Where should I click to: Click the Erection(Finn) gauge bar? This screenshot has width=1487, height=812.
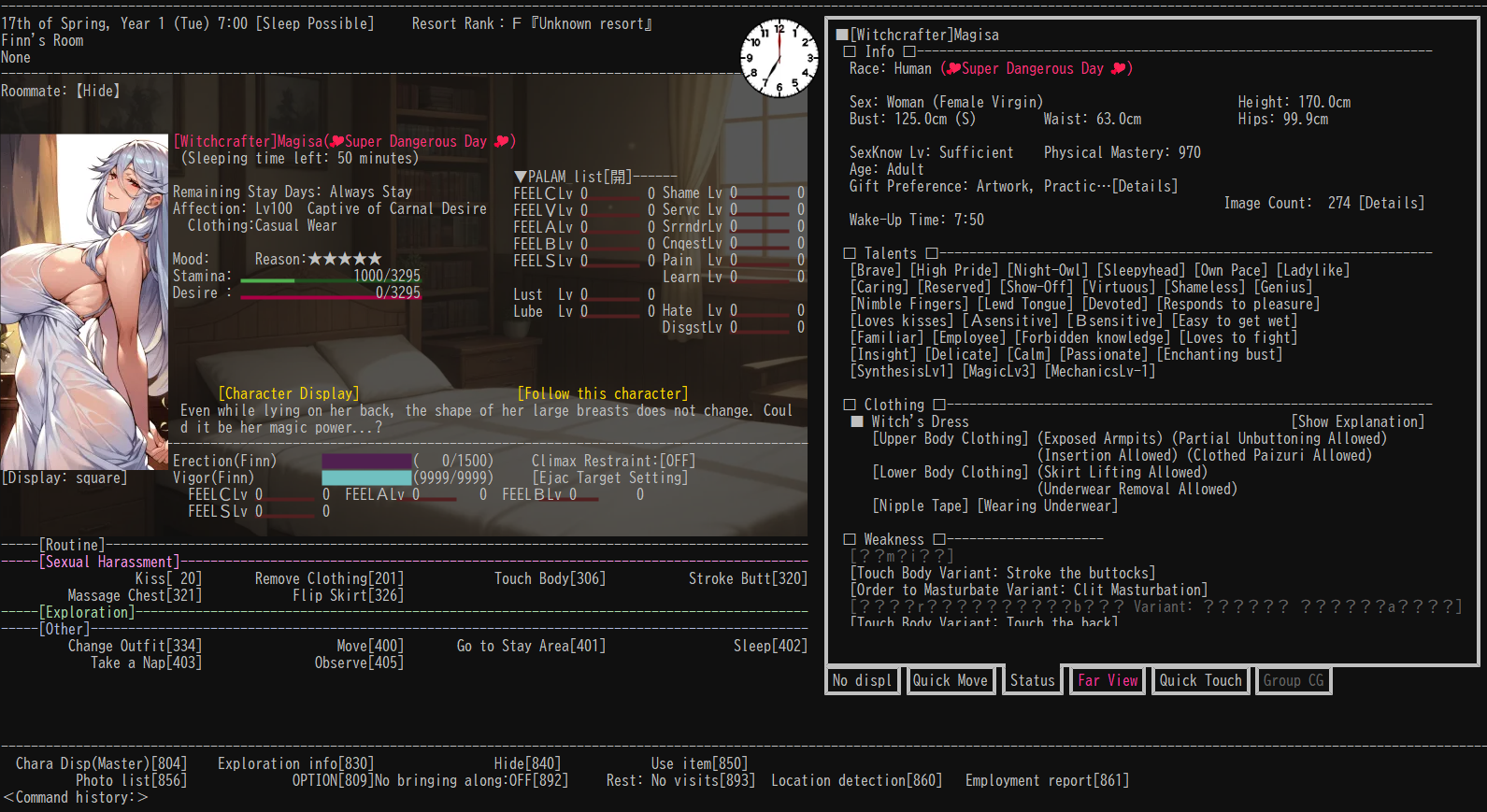tap(366, 461)
